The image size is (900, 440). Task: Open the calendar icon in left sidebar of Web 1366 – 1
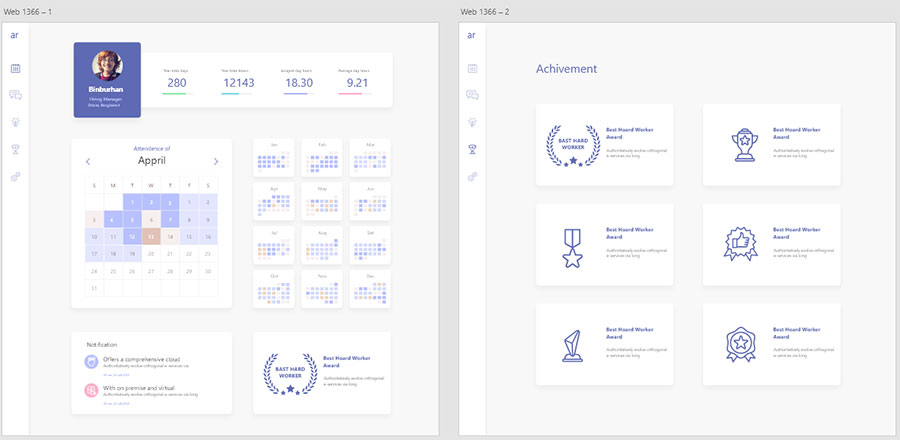pos(15,68)
